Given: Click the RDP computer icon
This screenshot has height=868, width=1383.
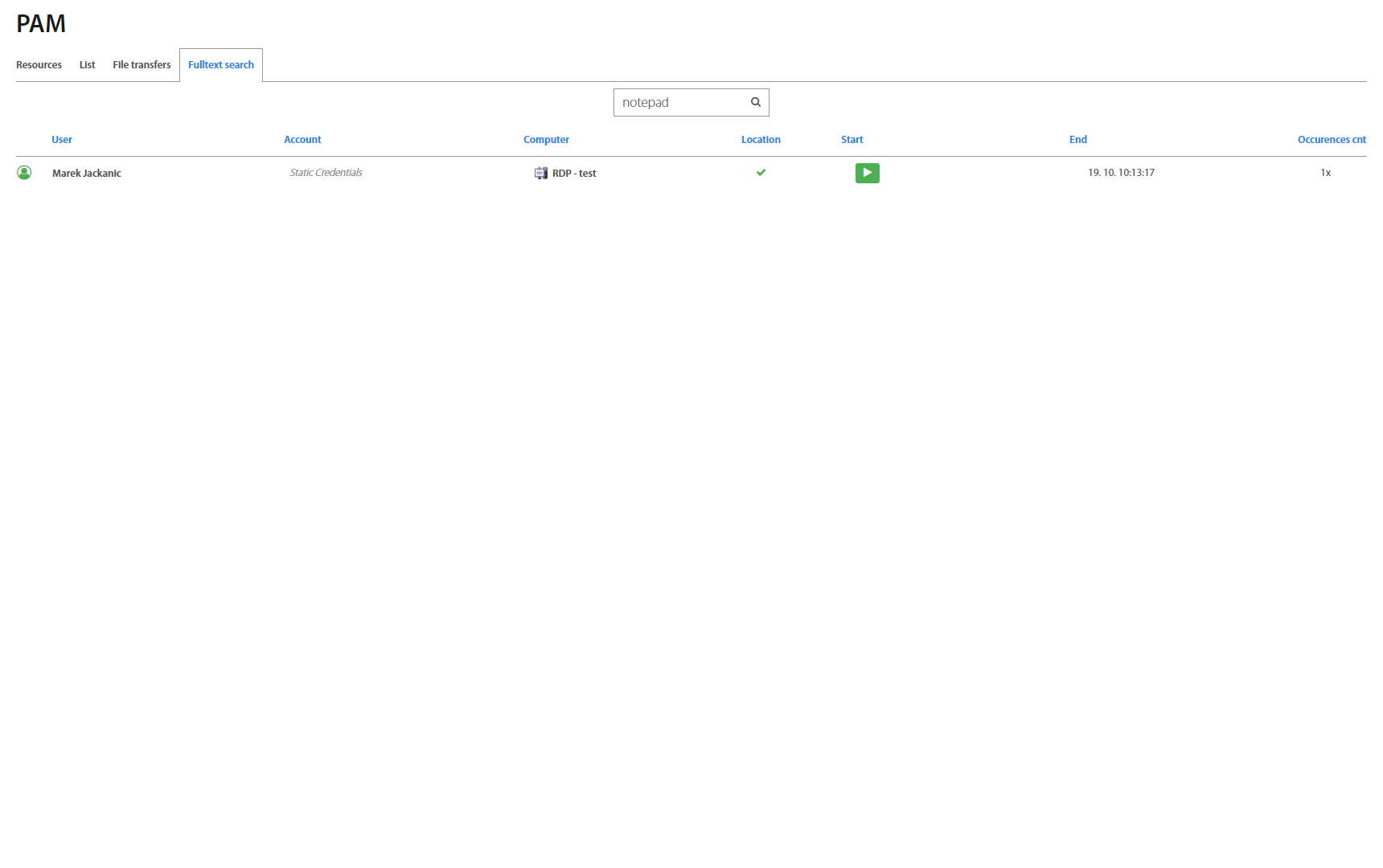Looking at the screenshot, I should (541, 173).
